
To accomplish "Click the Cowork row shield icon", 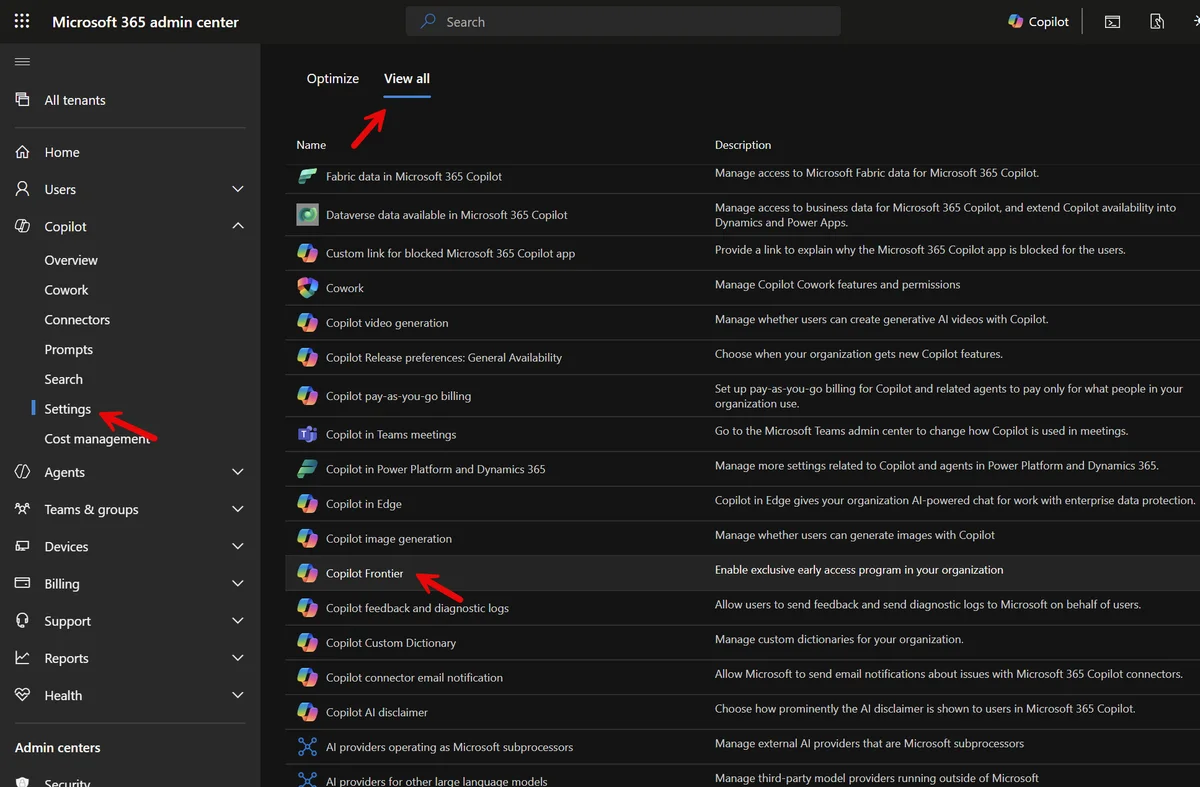I will pos(308,288).
